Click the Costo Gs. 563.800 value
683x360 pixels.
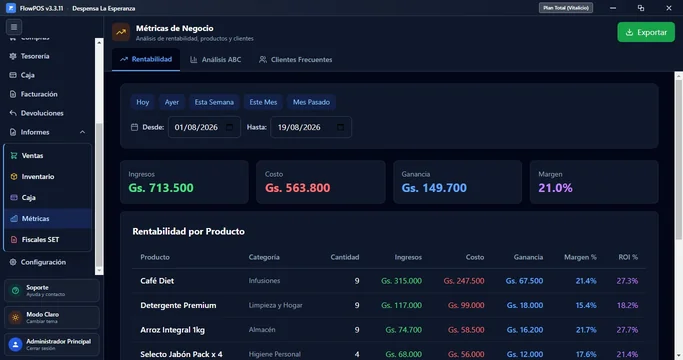click(x=298, y=188)
